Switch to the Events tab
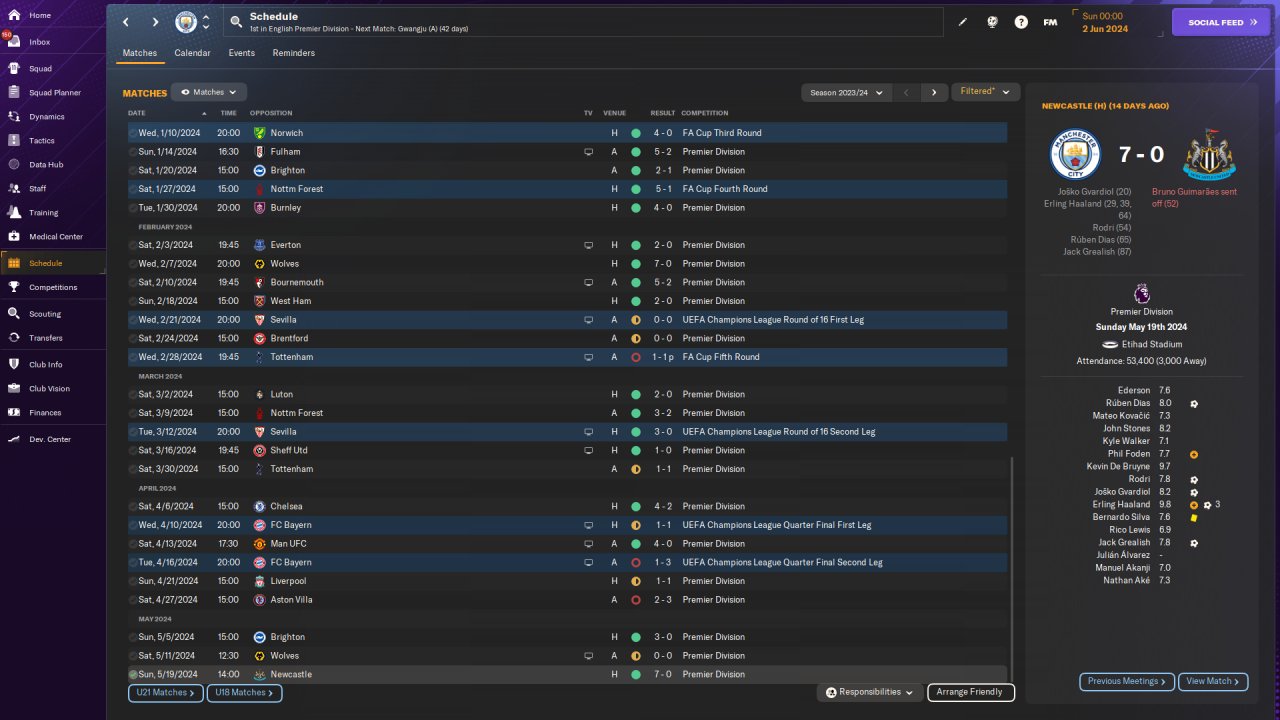This screenshot has height=720, width=1280. point(241,53)
